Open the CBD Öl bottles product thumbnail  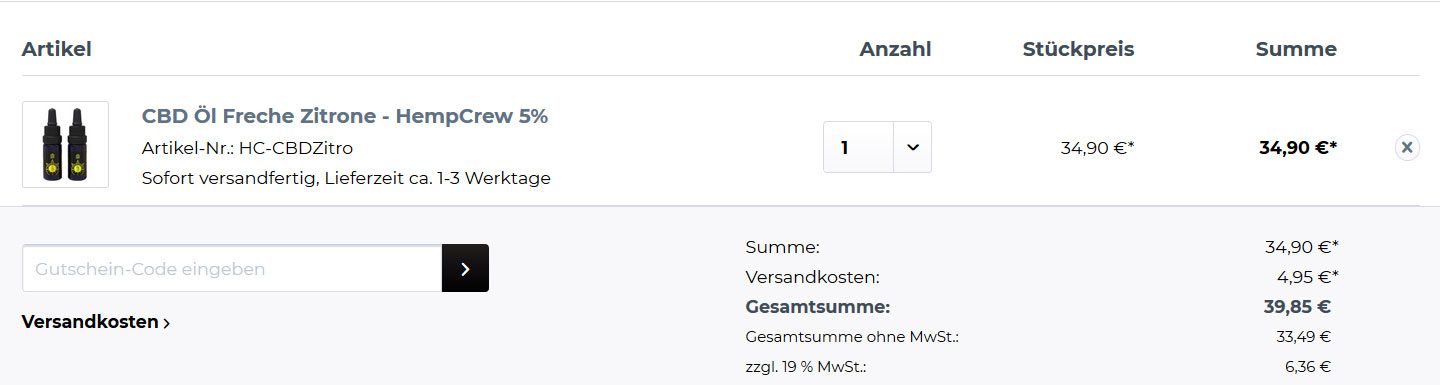[65, 144]
